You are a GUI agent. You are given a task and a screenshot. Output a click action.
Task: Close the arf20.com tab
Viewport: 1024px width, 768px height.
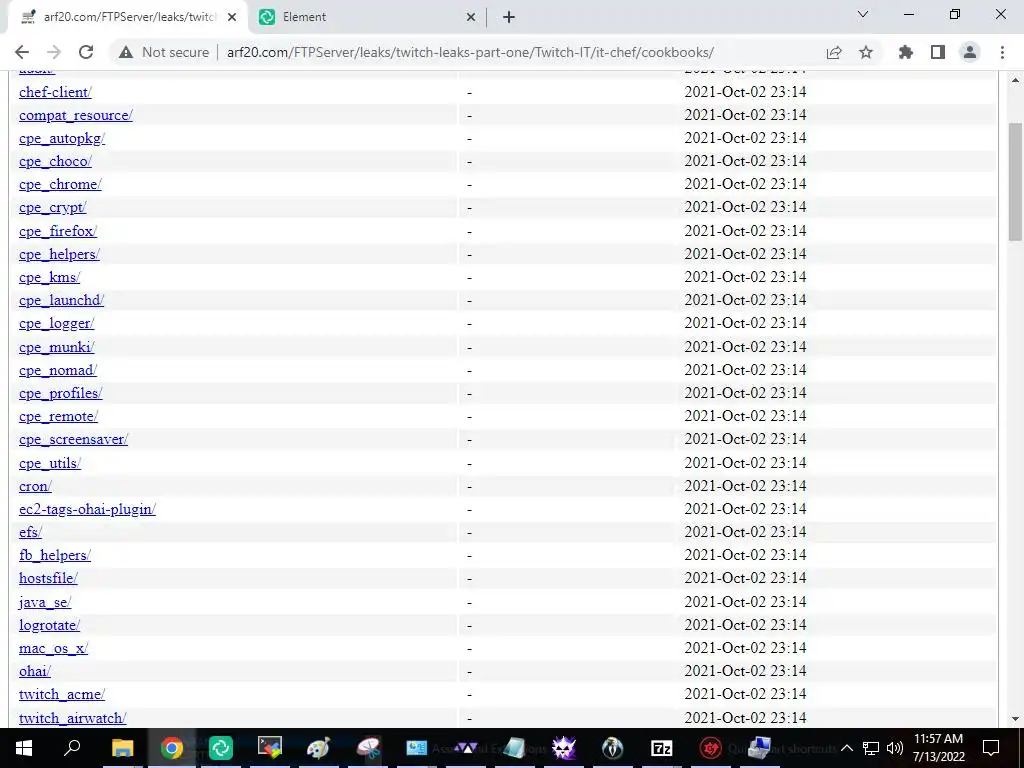pos(232,17)
